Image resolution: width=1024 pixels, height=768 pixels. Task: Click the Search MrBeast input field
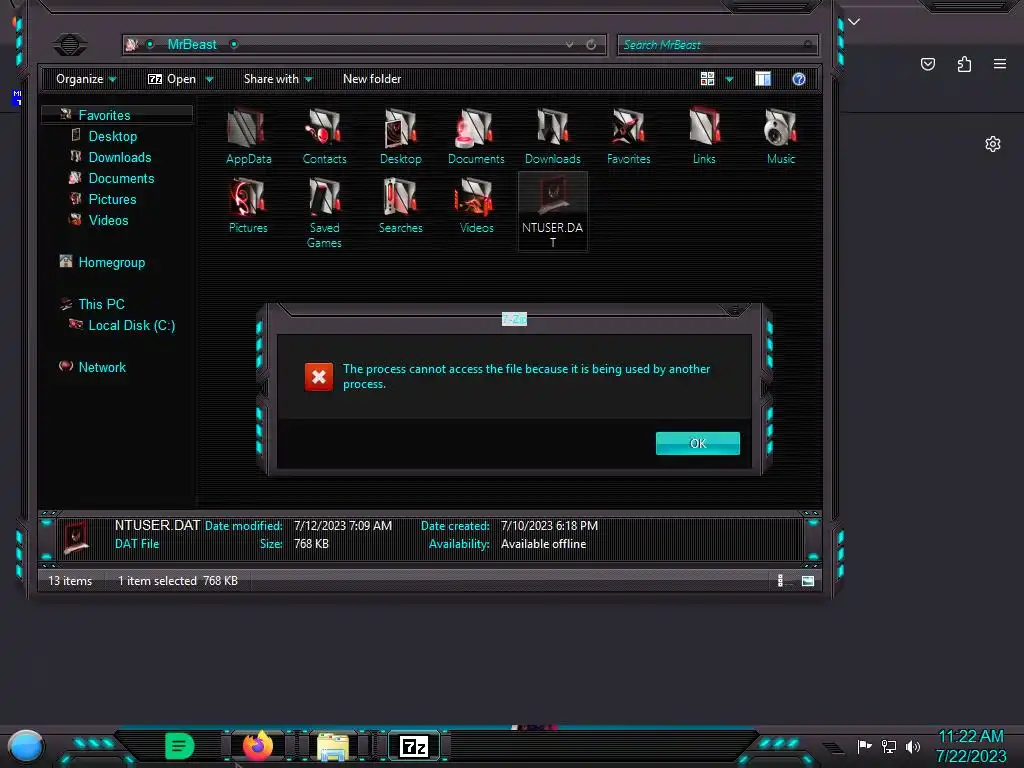click(x=717, y=44)
